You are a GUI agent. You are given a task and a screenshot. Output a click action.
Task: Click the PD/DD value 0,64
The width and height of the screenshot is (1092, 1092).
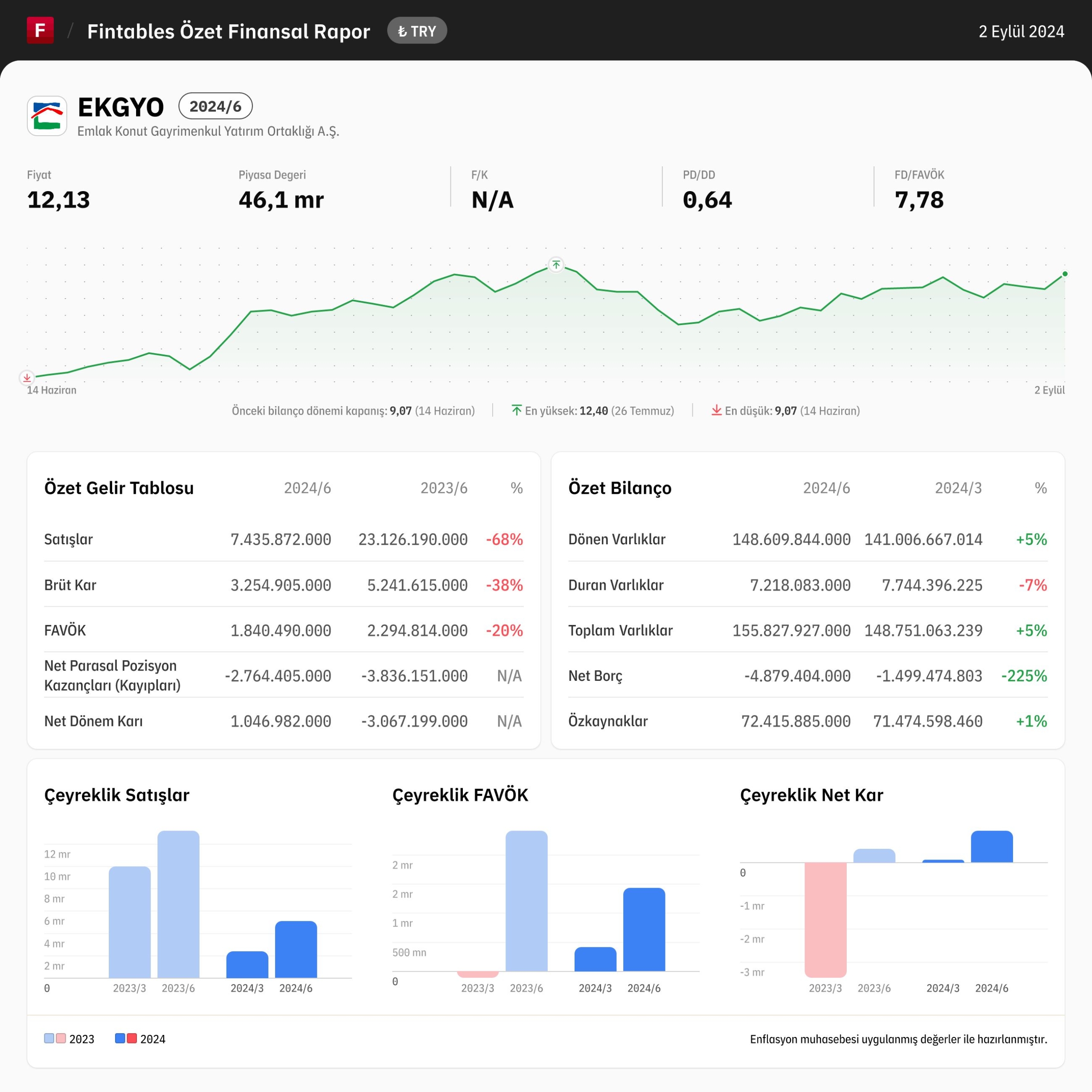[707, 200]
